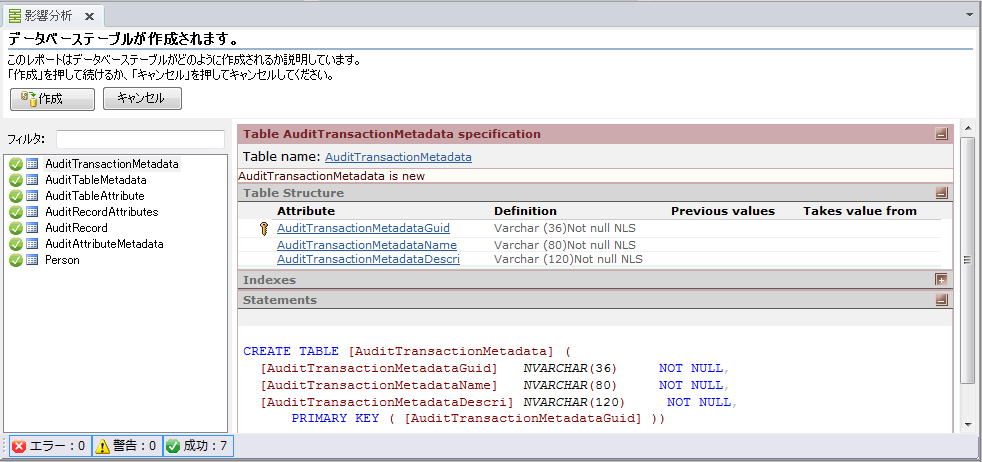Select AuditTableAttribute in table list
The width and height of the screenshot is (982, 462).
[x=95, y=196]
